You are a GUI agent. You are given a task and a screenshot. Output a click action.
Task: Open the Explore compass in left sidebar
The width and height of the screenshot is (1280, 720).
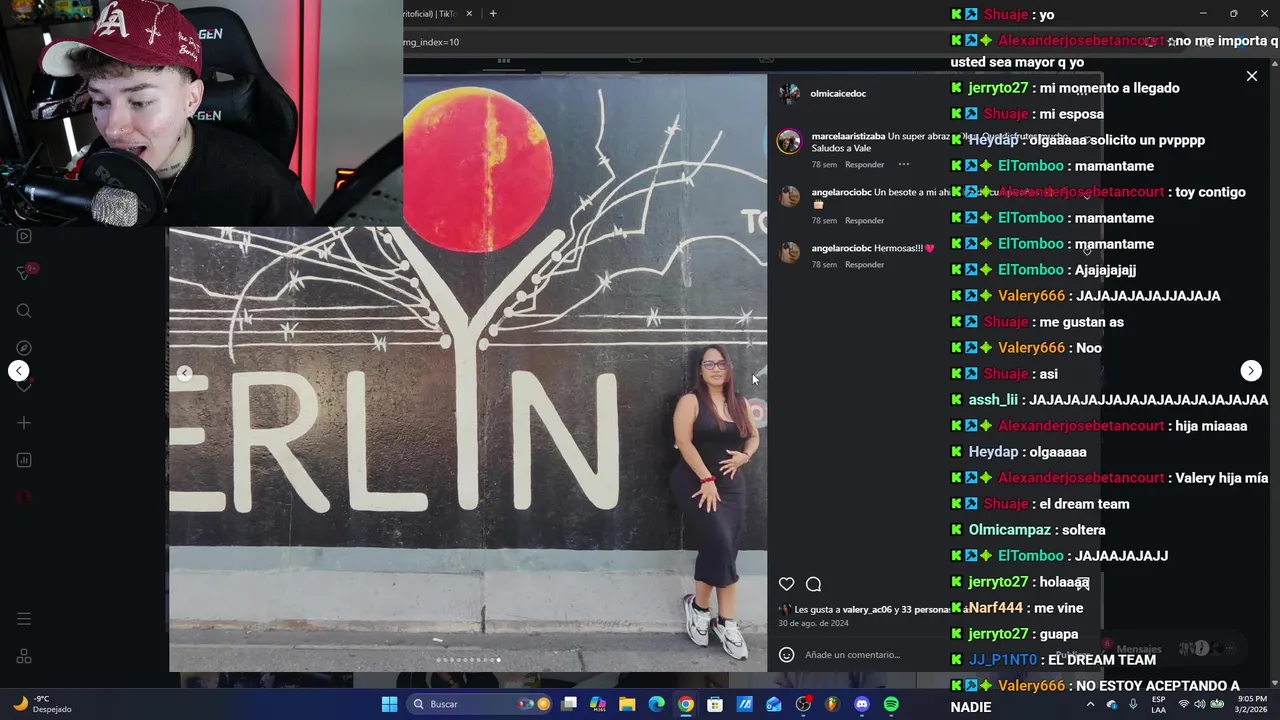tap(24, 348)
